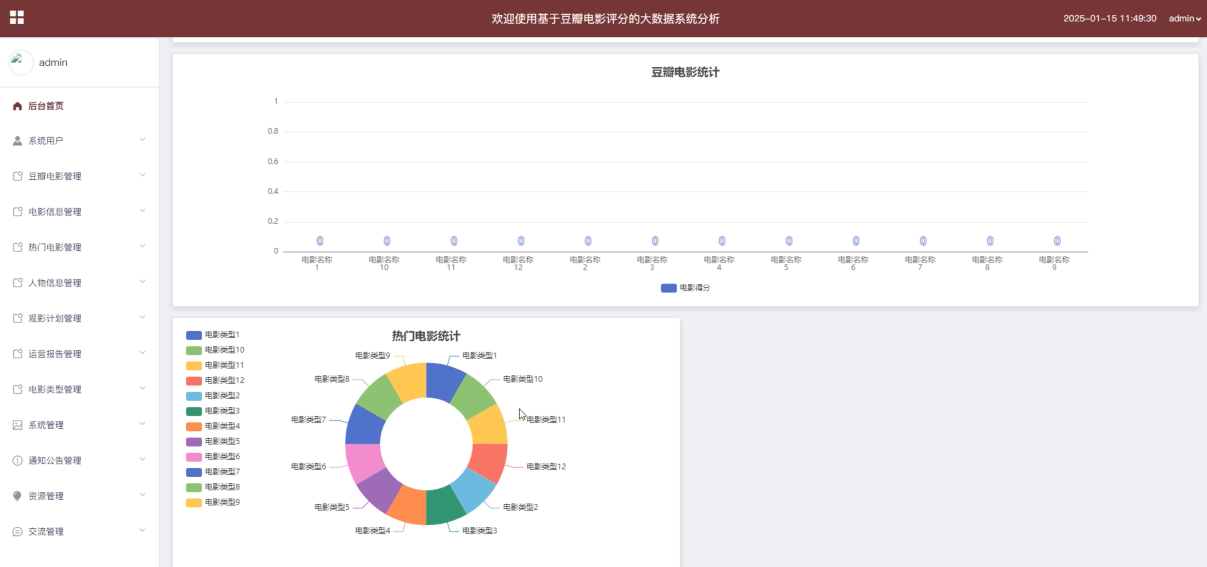Expand chevron on 电影信息管理 row
The image size is (1207, 567).
tap(142, 210)
